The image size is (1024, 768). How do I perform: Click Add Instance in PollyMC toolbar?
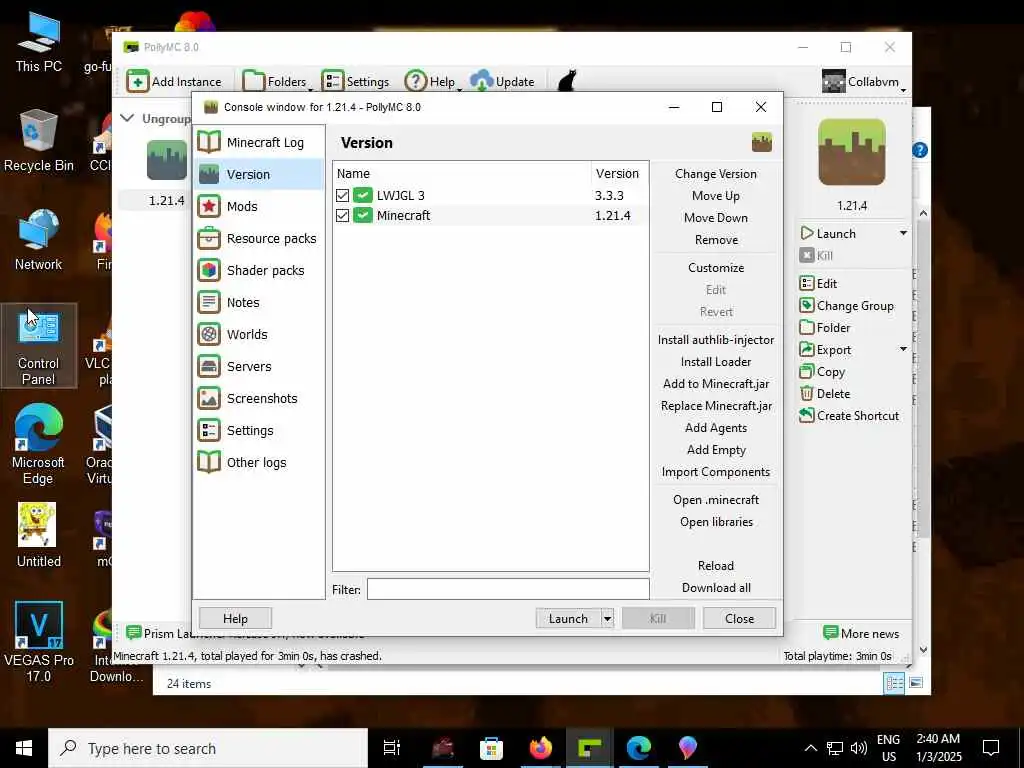(174, 82)
